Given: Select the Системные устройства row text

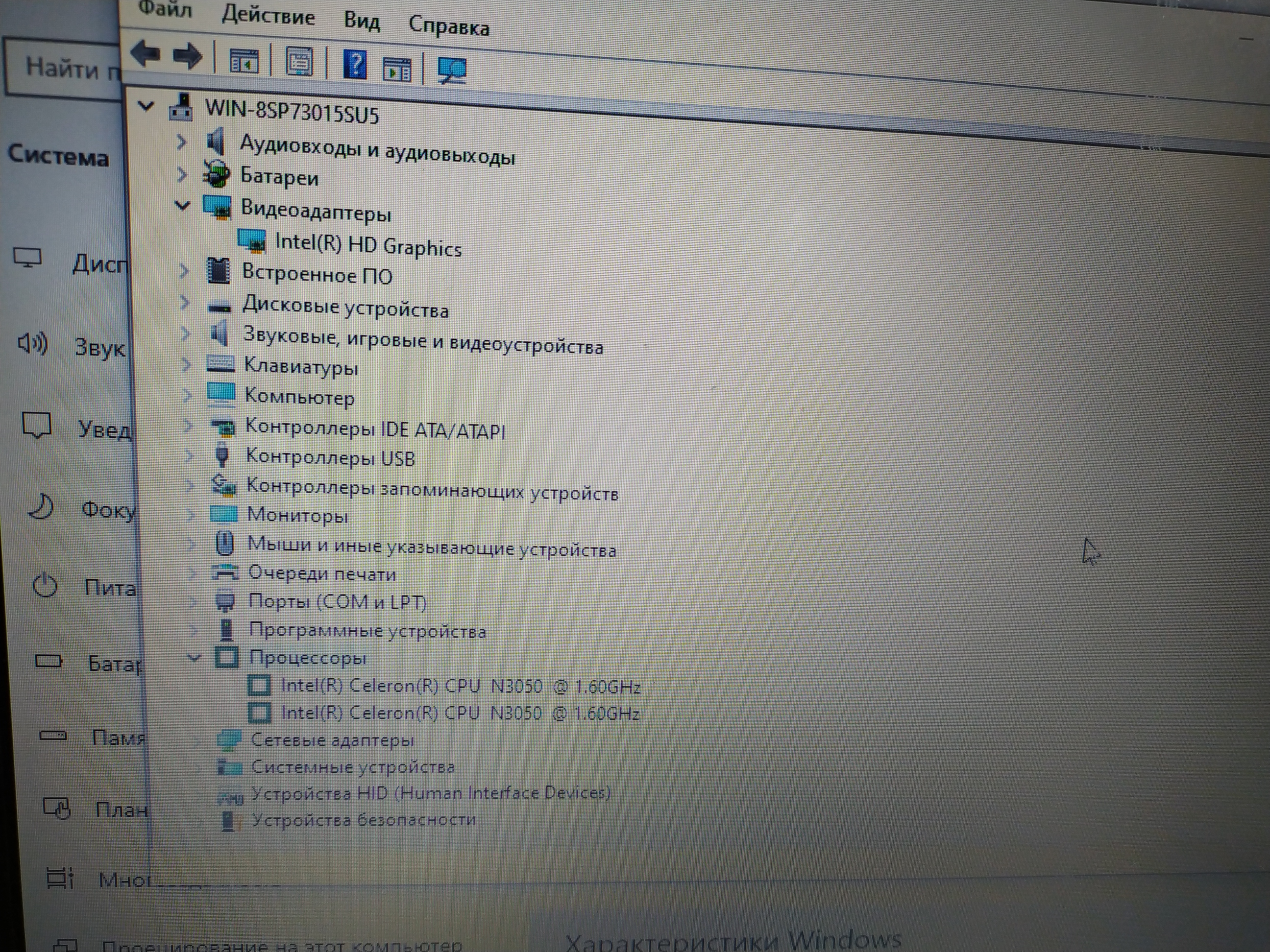Looking at the screenshot, I should [x=353, y=767].
